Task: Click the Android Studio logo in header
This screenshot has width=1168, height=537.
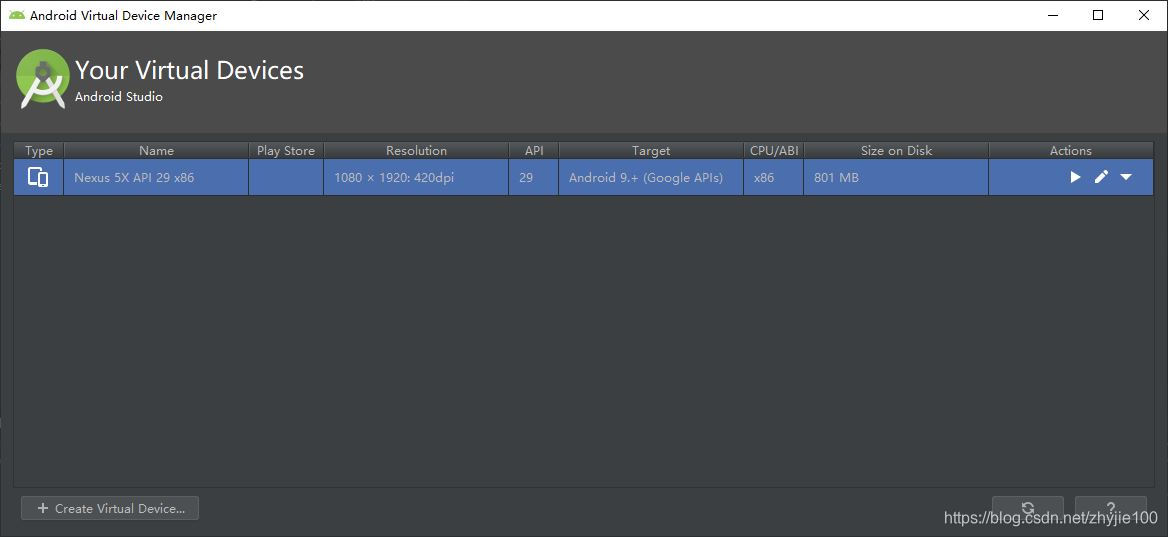Action: pyautogui.click(x=42, y=79)
